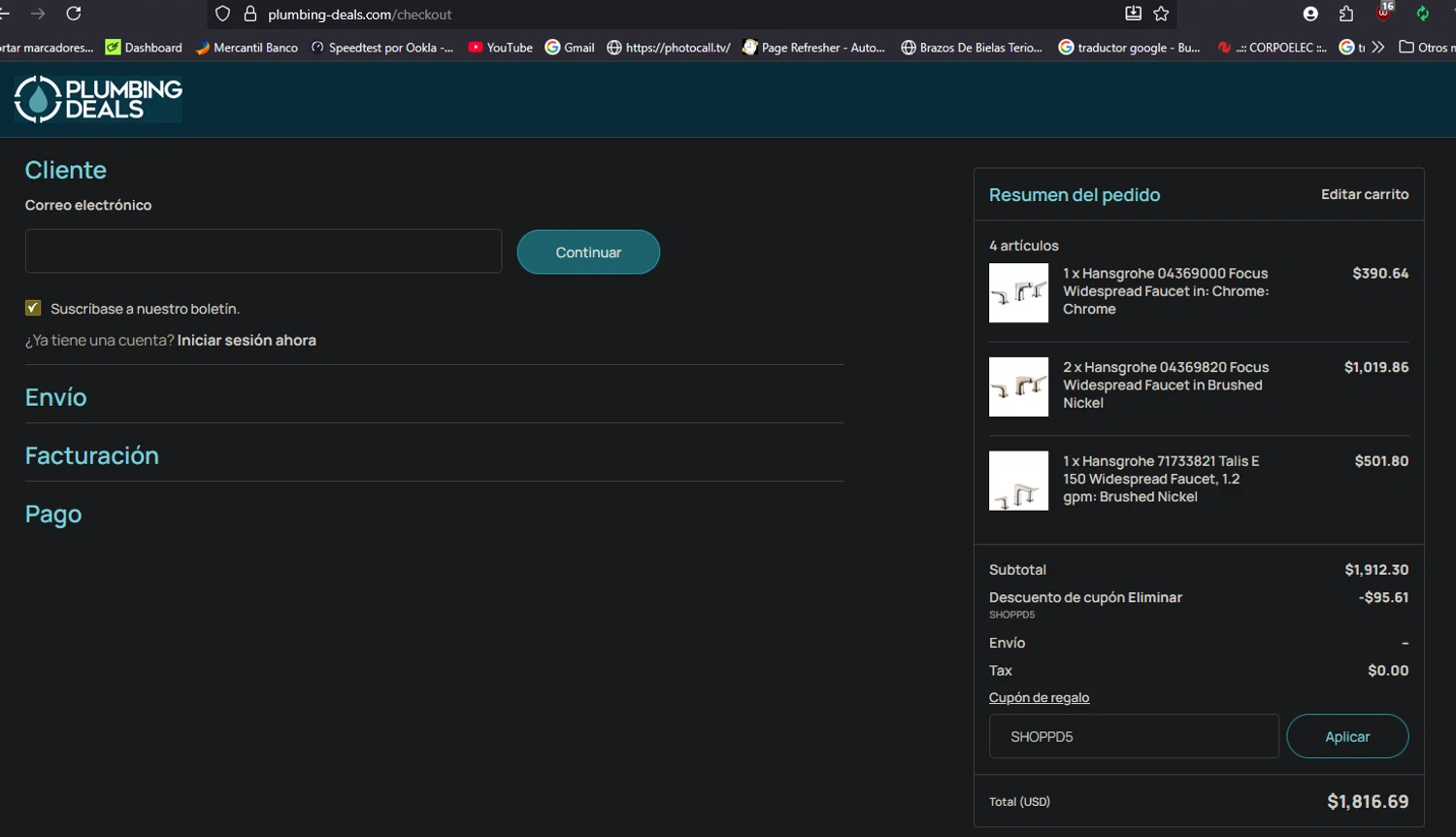Open the Brazos De Bielas bookmark

click(x=972, y=47)
